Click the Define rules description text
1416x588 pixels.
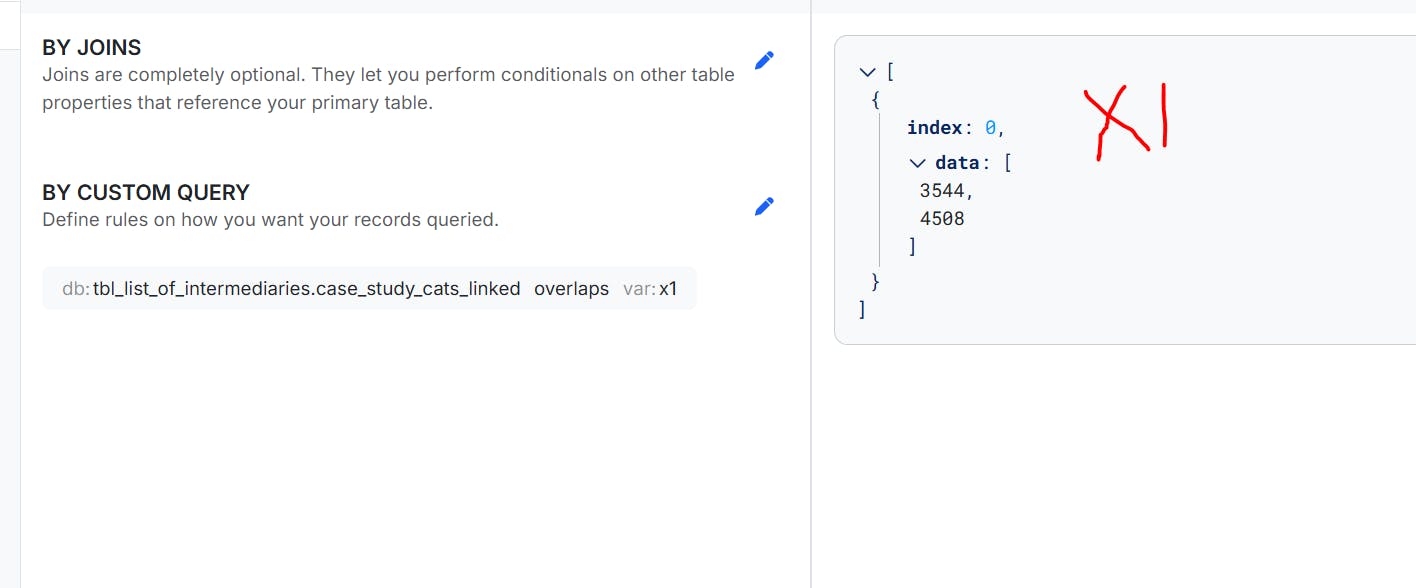[270, 219]
